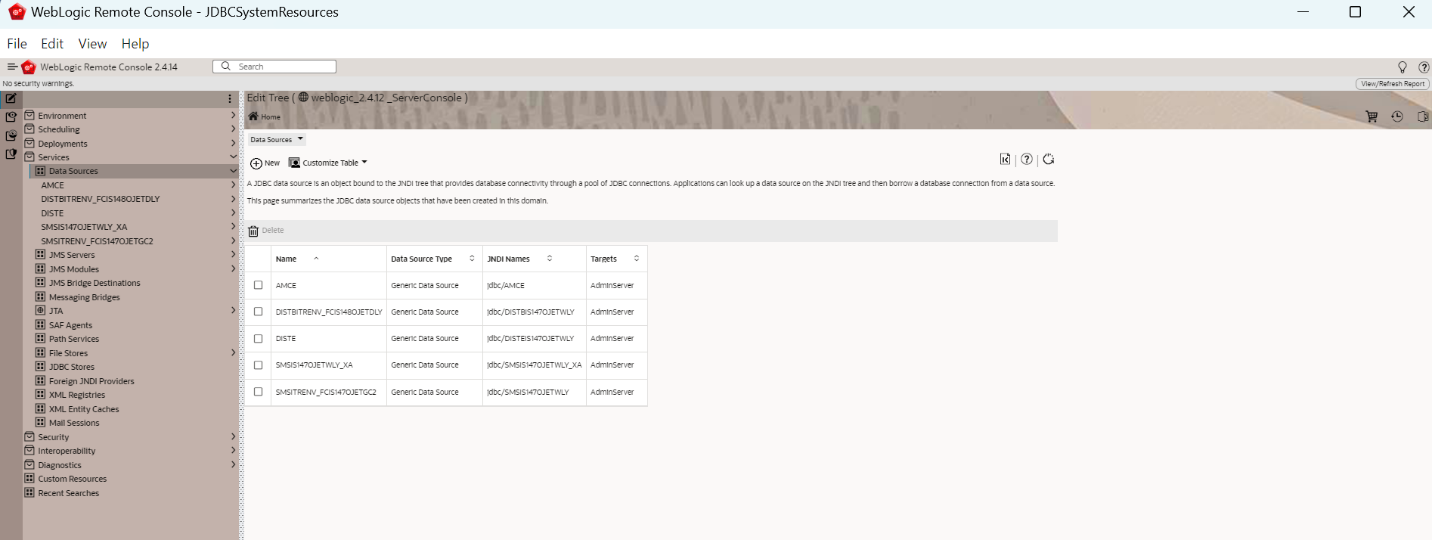This screenshot has width=1432, height=540.
Task: Click the New button label
Action: click(x=272, y=163)
